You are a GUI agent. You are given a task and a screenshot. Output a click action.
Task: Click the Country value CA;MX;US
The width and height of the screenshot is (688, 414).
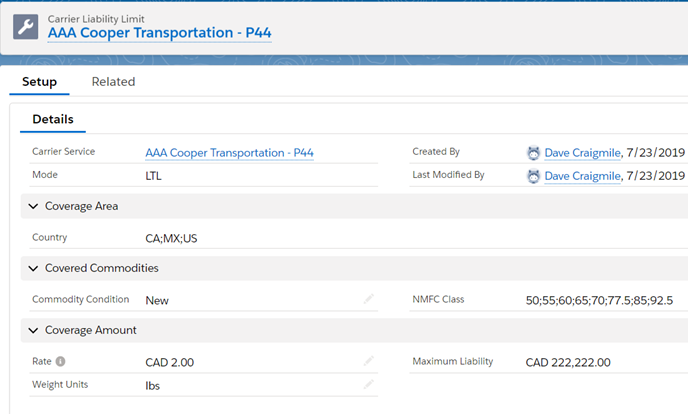(x=171, y=239)
